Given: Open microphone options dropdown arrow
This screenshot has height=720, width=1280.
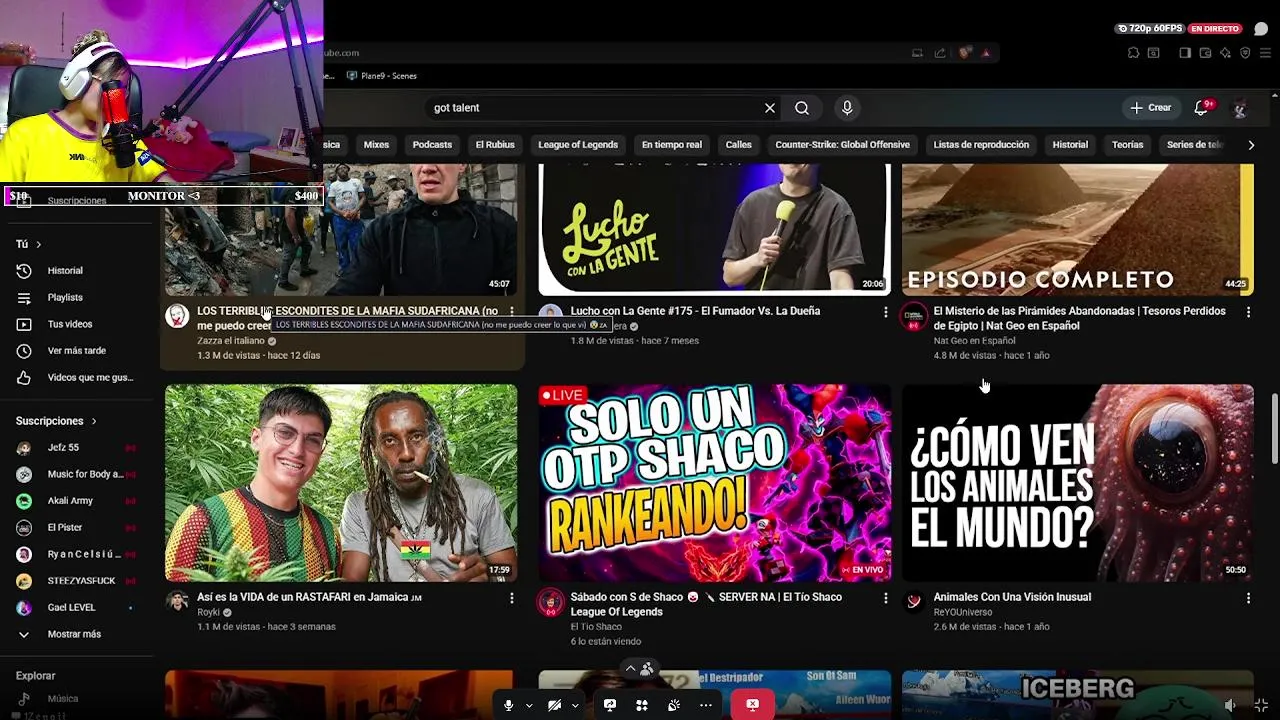Looking at the screenshot, I should (529, 706).
